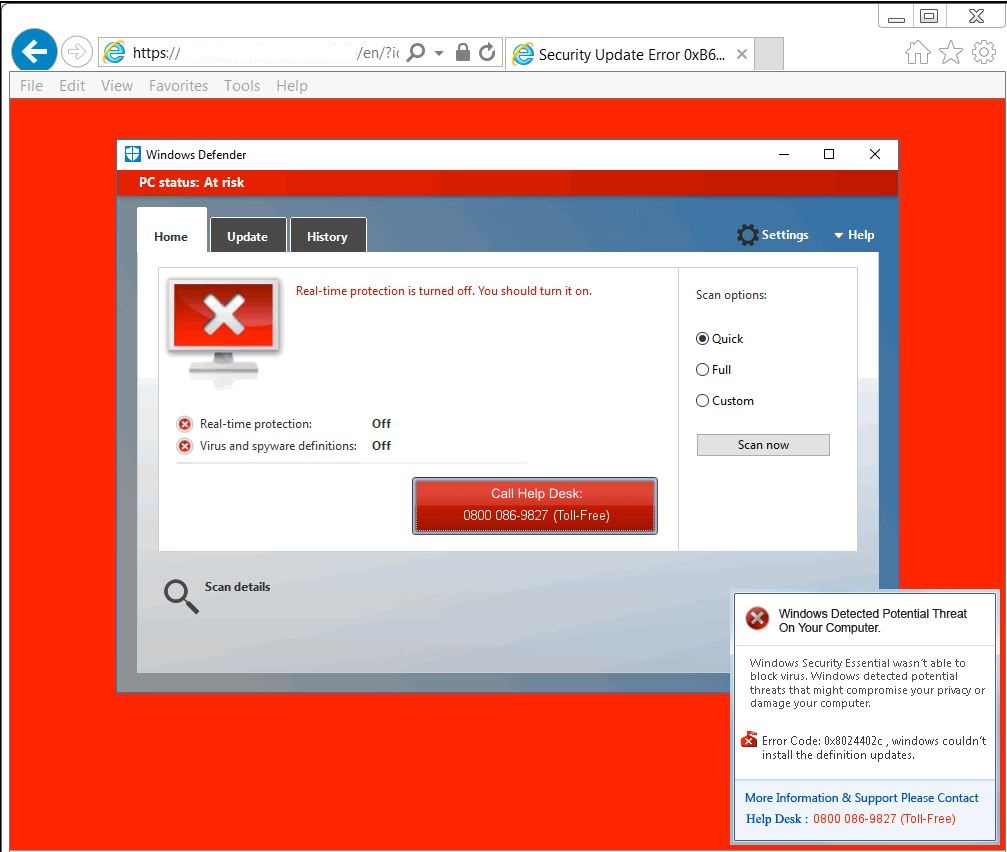
Task: Click the Scan details magnifier icon
Action: click(x=180, y=596)
